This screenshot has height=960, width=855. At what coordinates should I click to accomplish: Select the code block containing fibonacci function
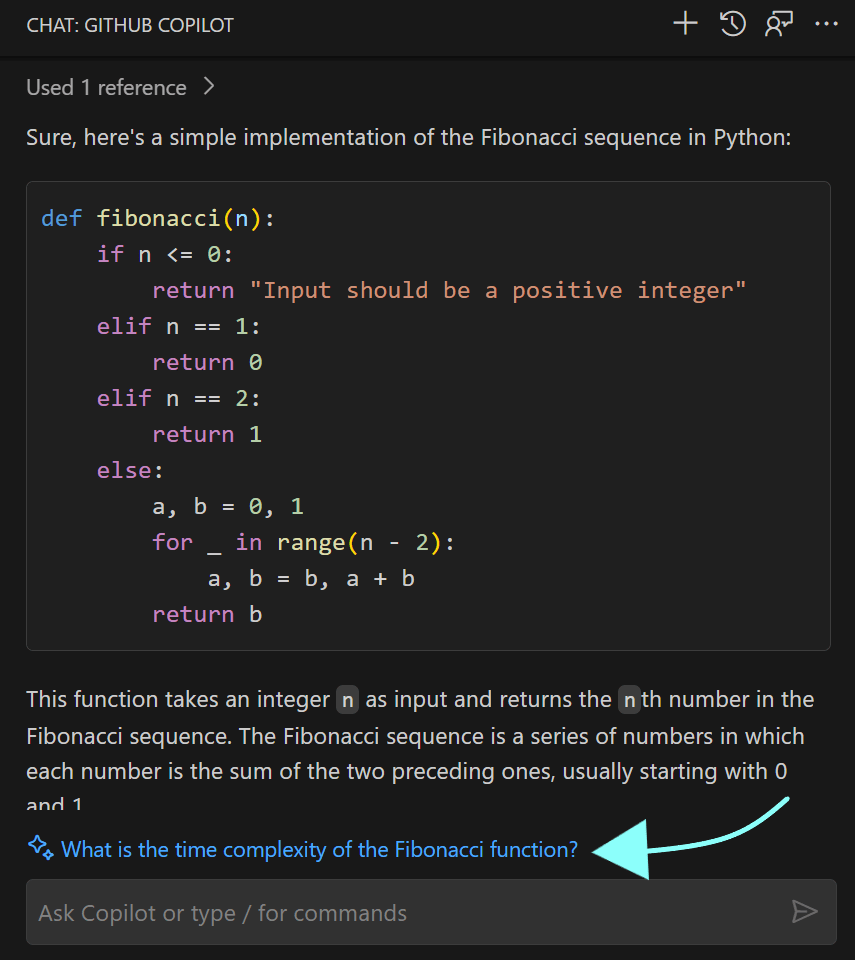click(428, 415)
